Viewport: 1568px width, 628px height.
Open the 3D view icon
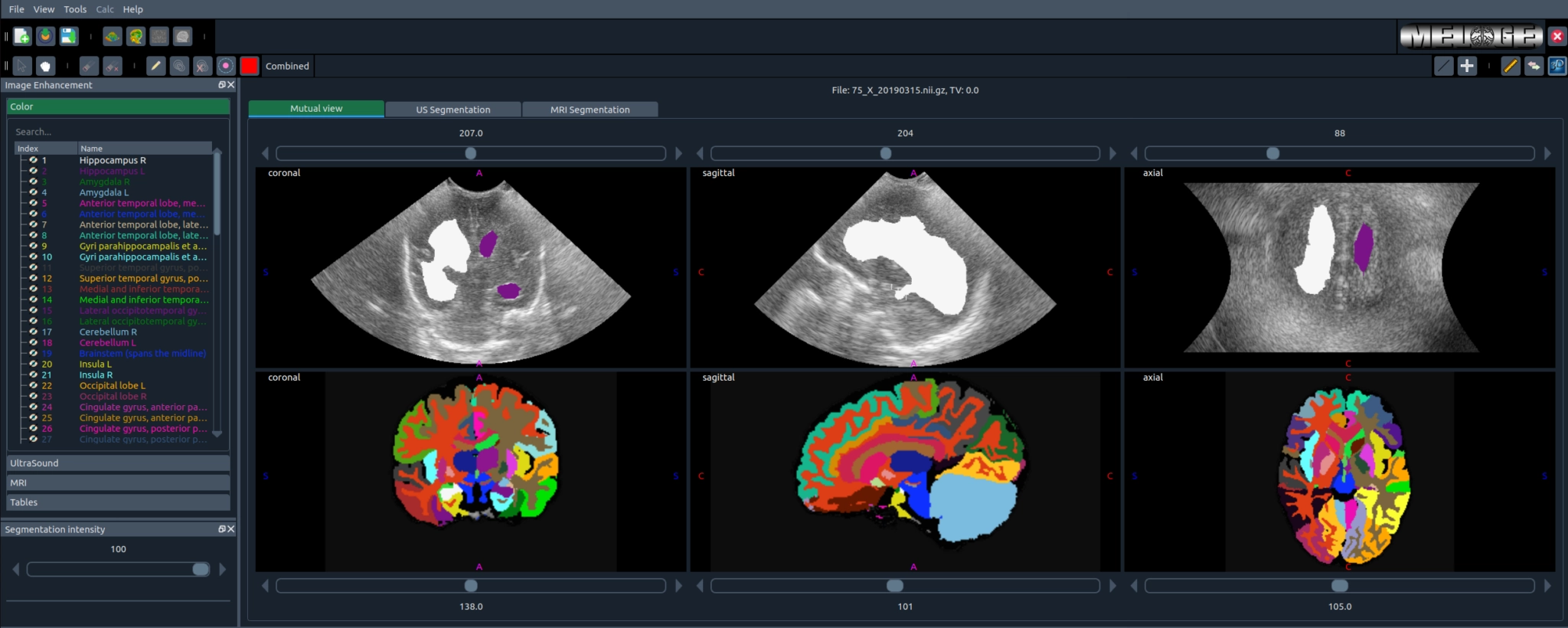coord(1557,66)
